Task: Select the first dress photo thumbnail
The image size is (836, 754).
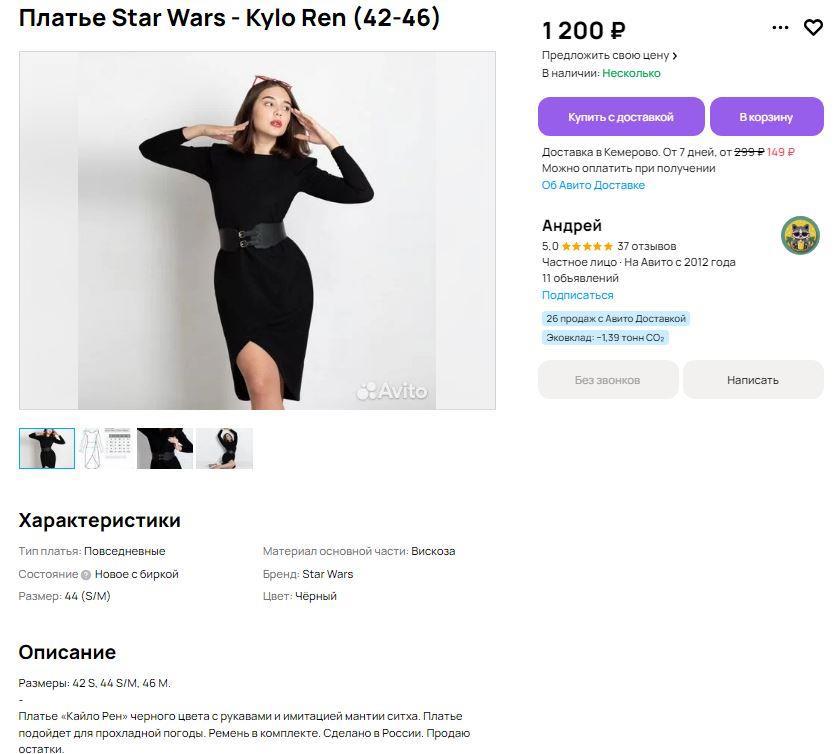Action: click(x=47, y=449)
